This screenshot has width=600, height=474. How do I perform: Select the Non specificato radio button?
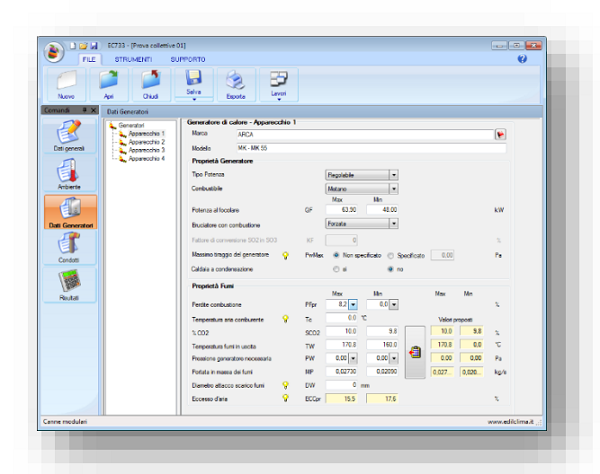(x=331, y=255)
